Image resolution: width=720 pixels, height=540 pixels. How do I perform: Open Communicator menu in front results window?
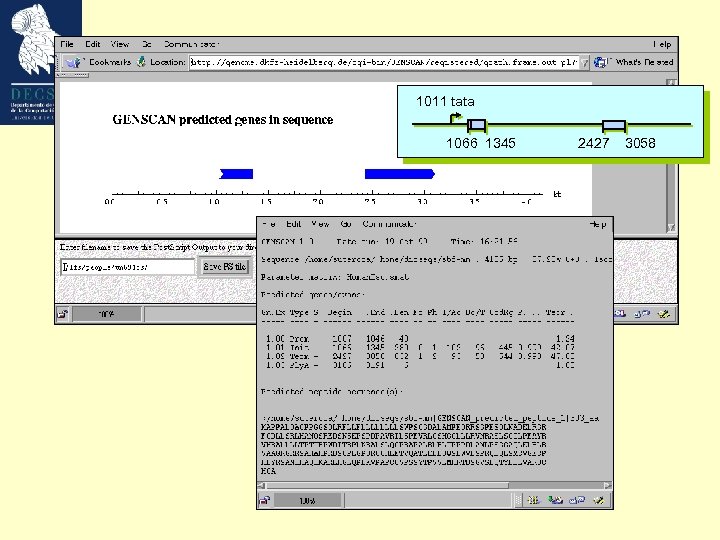point(388,224)
